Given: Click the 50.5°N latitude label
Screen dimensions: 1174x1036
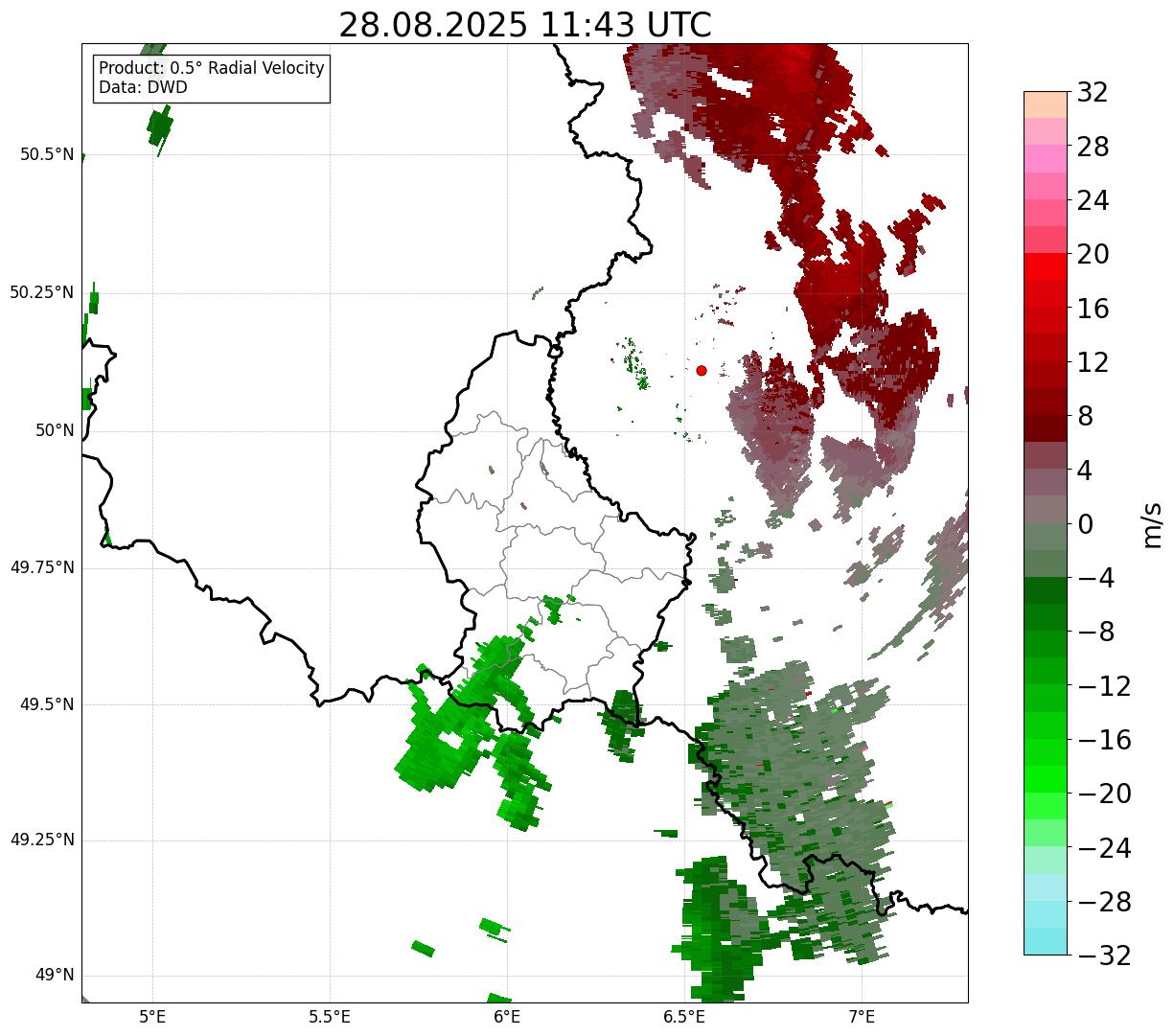Looking at the screenshot, I should tap(47, 155).
